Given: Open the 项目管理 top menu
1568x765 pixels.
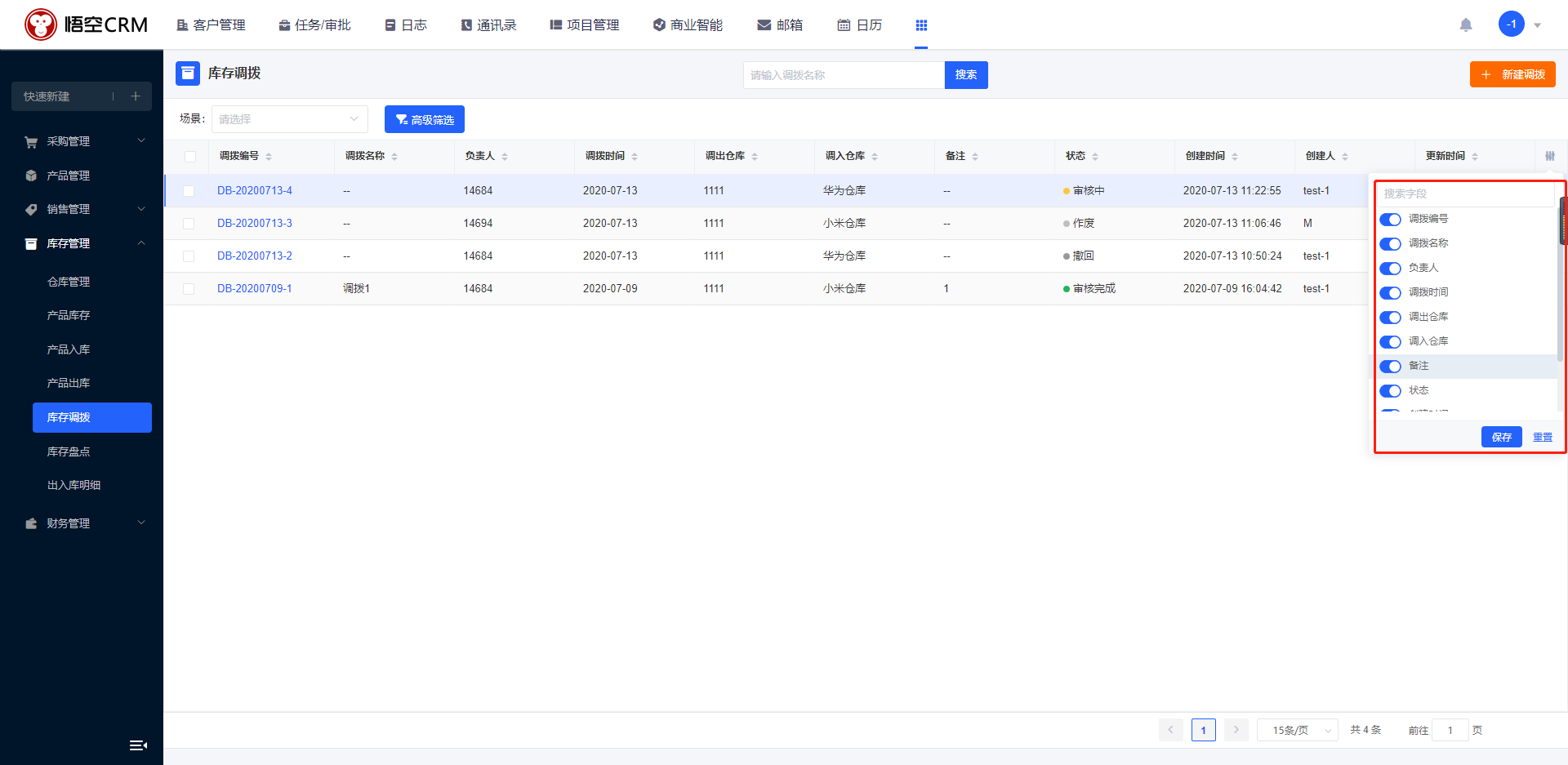Looking at the screenshot, I should pos(585,25).
